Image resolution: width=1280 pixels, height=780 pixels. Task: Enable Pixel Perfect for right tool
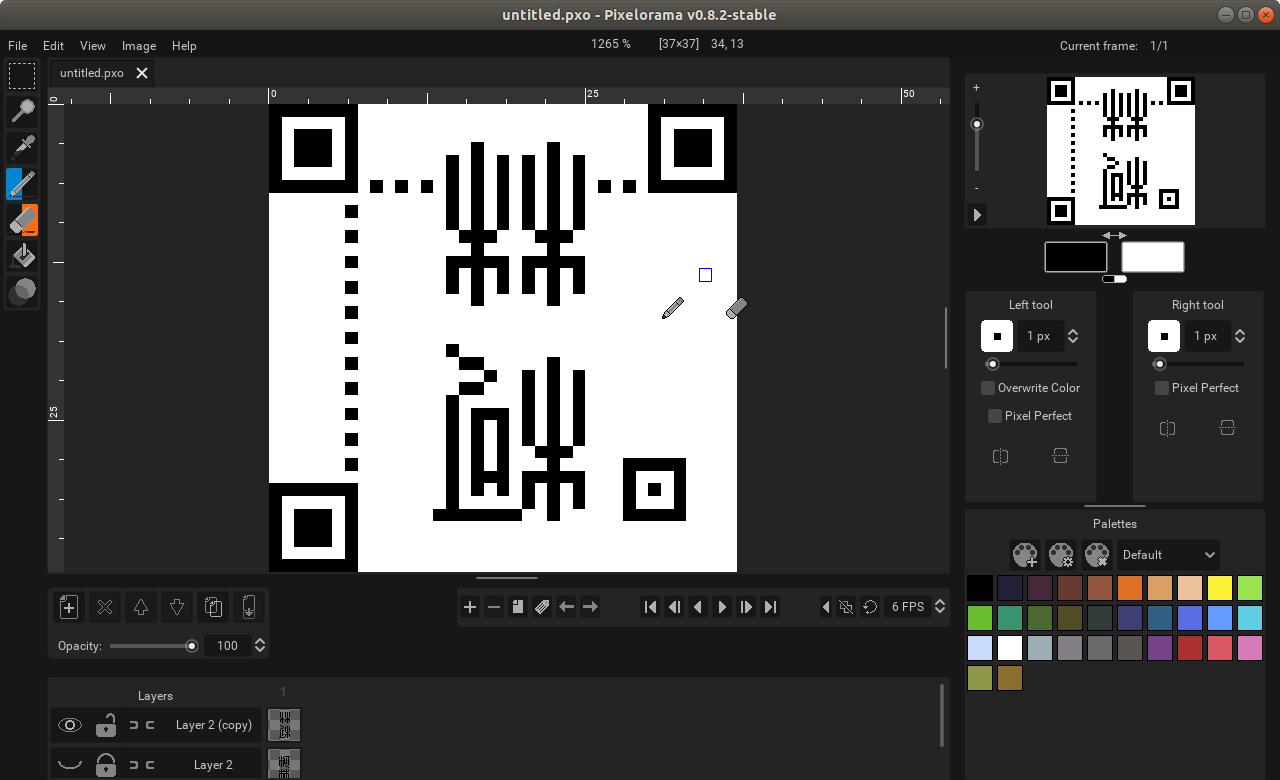tap(1197, 388)
